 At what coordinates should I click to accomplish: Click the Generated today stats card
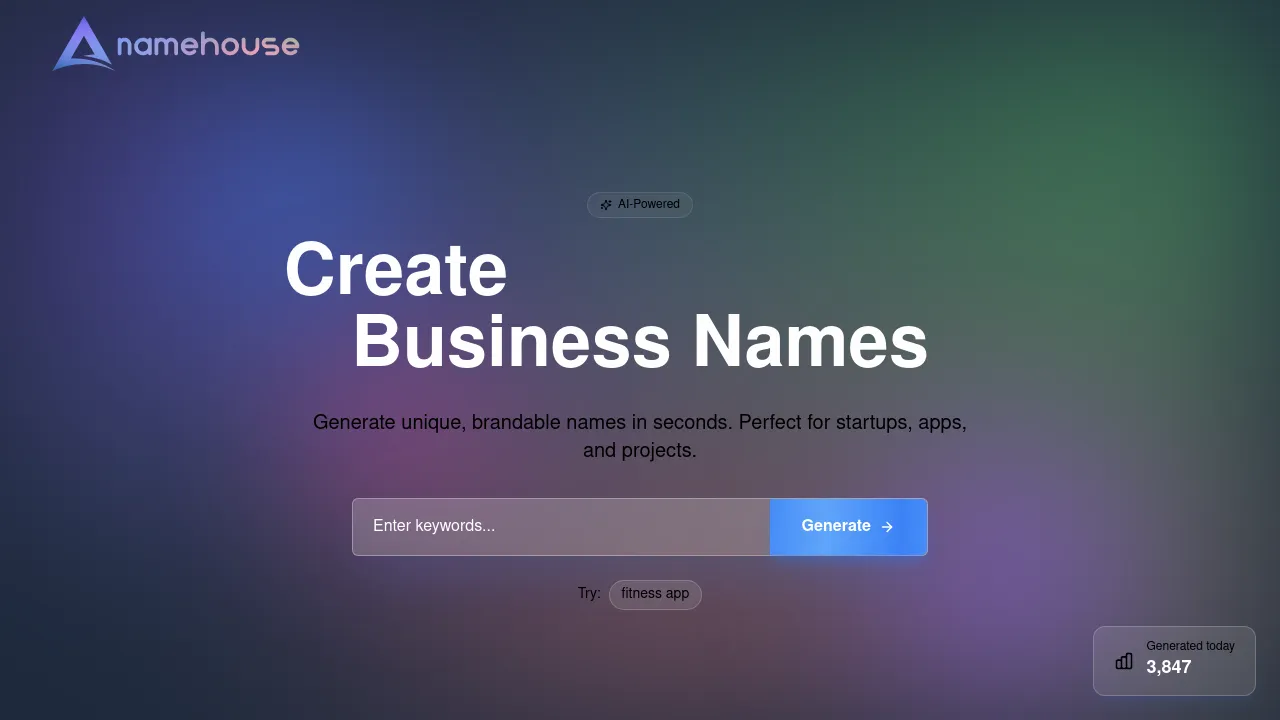1174,661
